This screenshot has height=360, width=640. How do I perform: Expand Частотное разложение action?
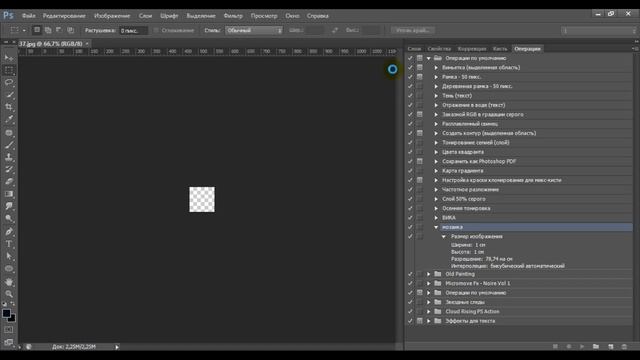436,190
